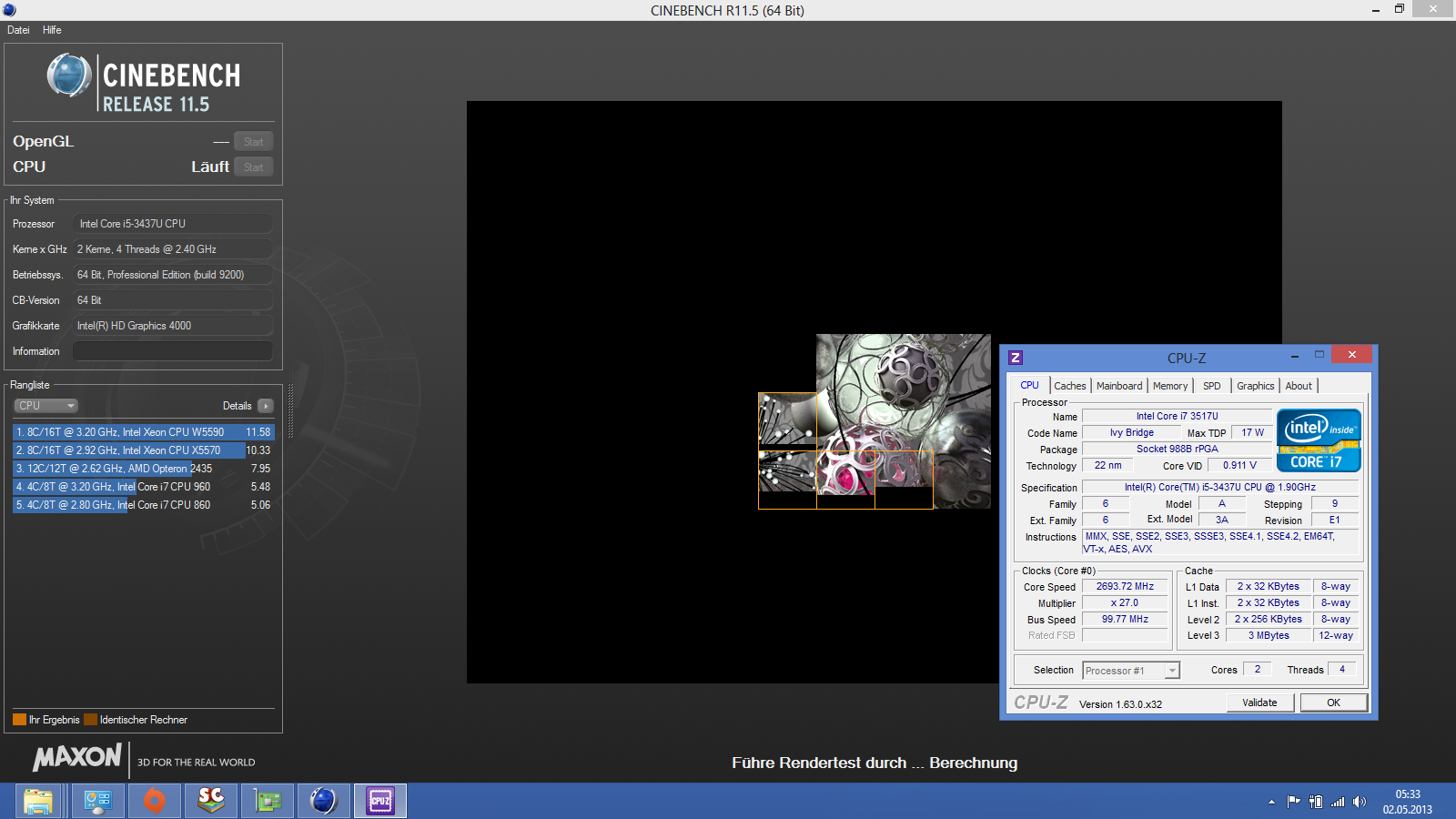Switch to the Mainboard tab in CPU-Z
The height and width of the screenshot is (819, 1456).
1118,386
